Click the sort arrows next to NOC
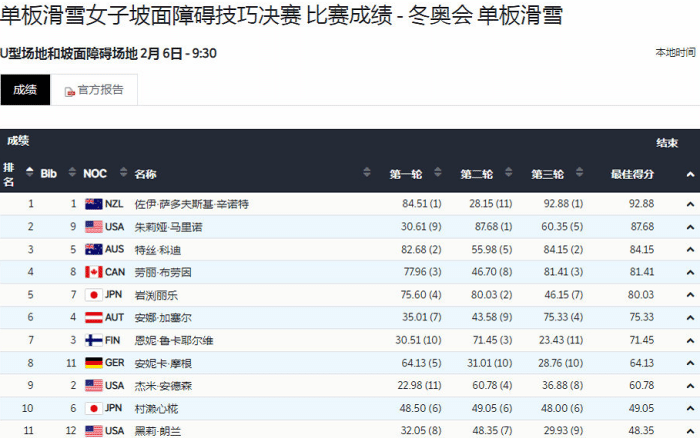 pyautogui.click(x=119, y=174)
